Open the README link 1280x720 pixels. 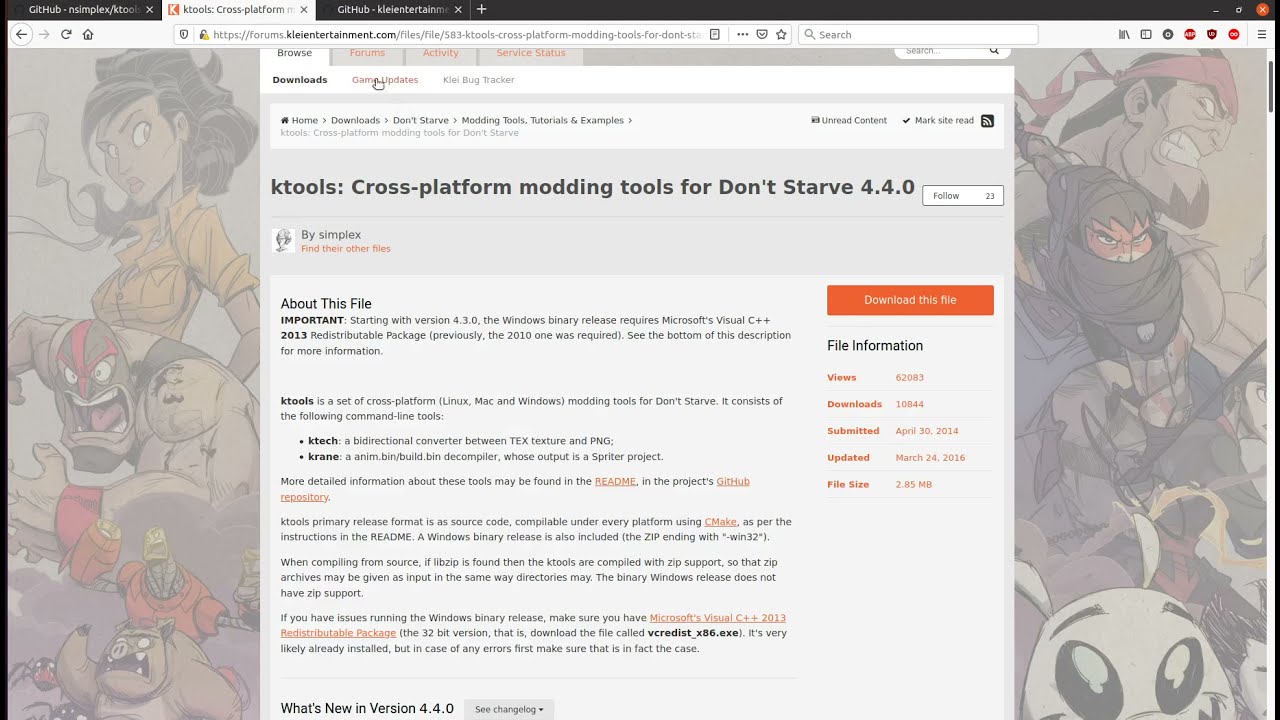[x=615, y=481]
